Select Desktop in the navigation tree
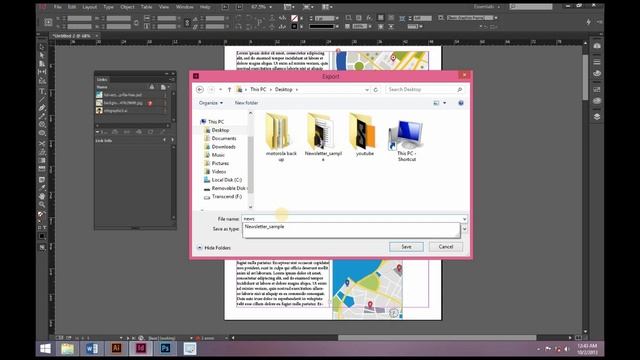The image size is (640, 360). [x=220, y=130]
